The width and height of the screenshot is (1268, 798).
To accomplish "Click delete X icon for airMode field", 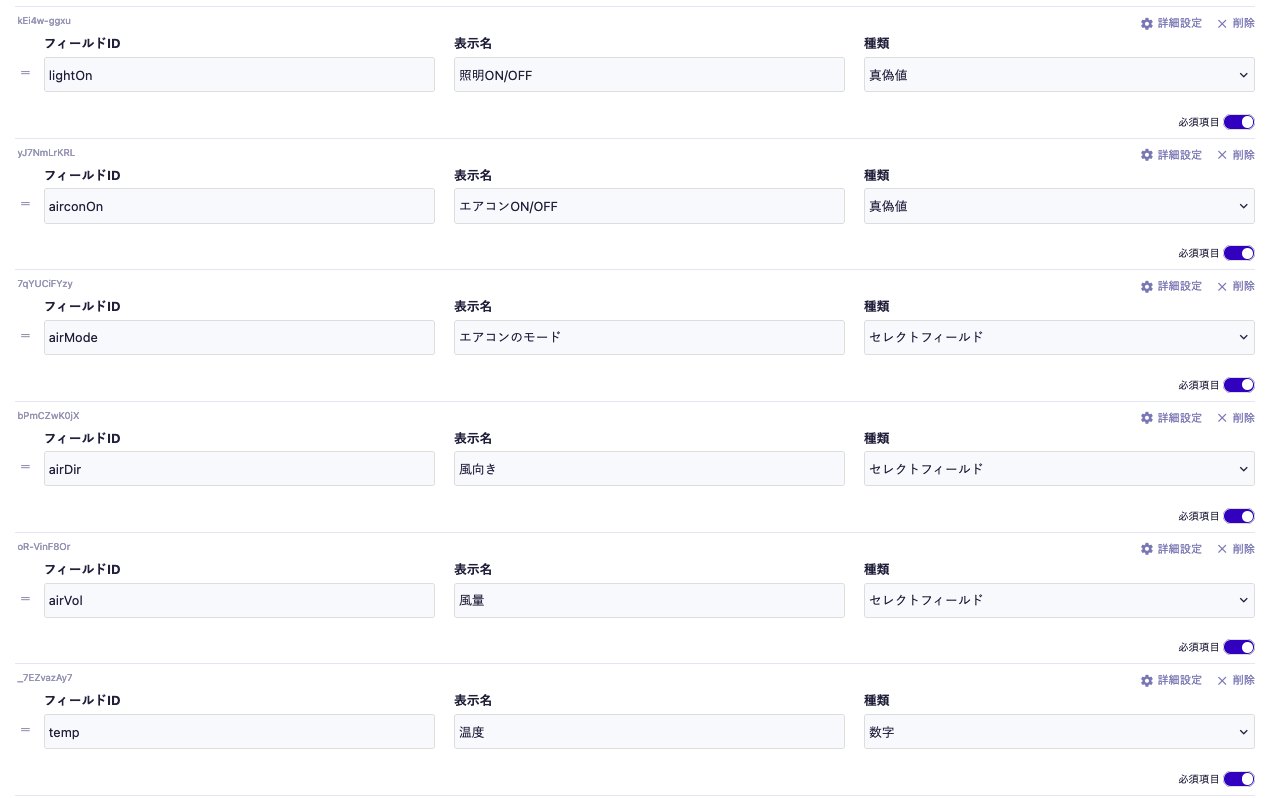I will 1221,287.
